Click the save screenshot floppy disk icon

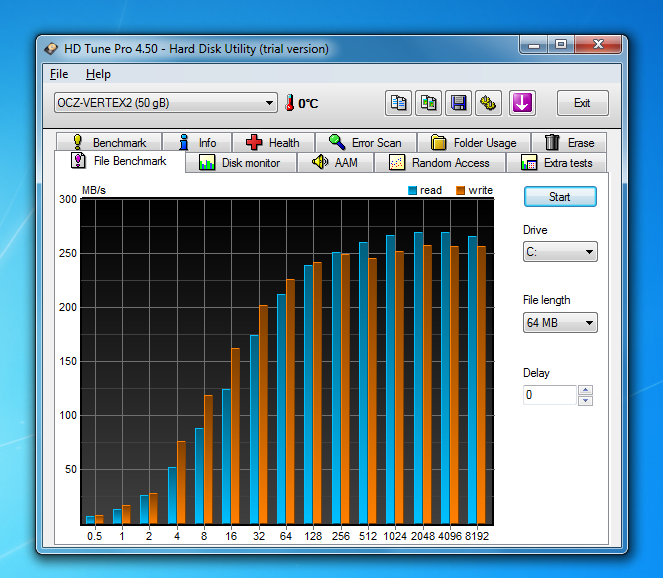pos(459,103)
